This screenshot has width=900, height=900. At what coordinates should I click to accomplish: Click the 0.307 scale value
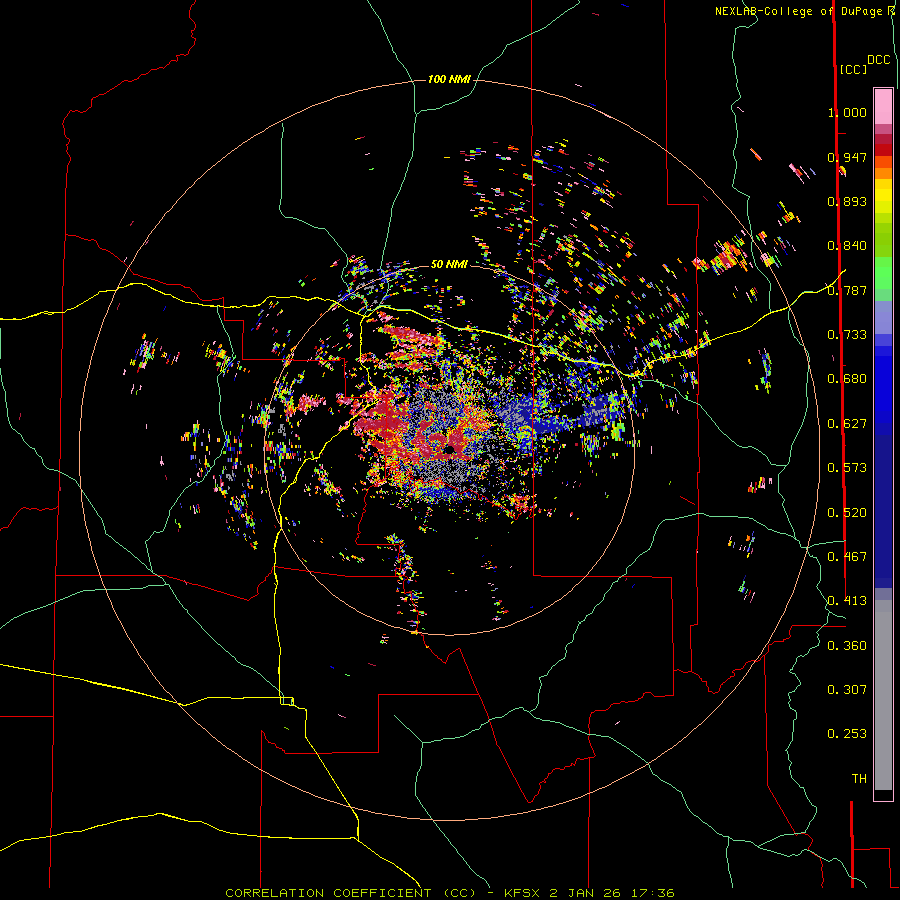pos(847,690)
